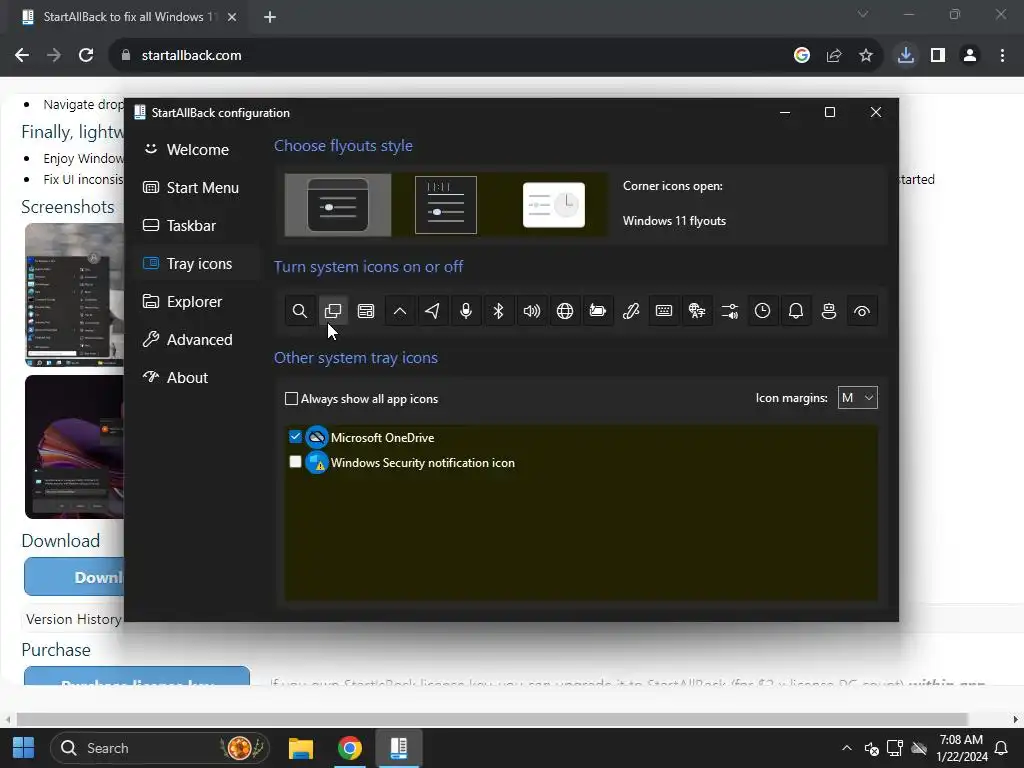The height and width of the screenshot is (768, 1024).
Task: Uncheck the Microsoft OneDrive checkbox
Action: pos(295,437)
